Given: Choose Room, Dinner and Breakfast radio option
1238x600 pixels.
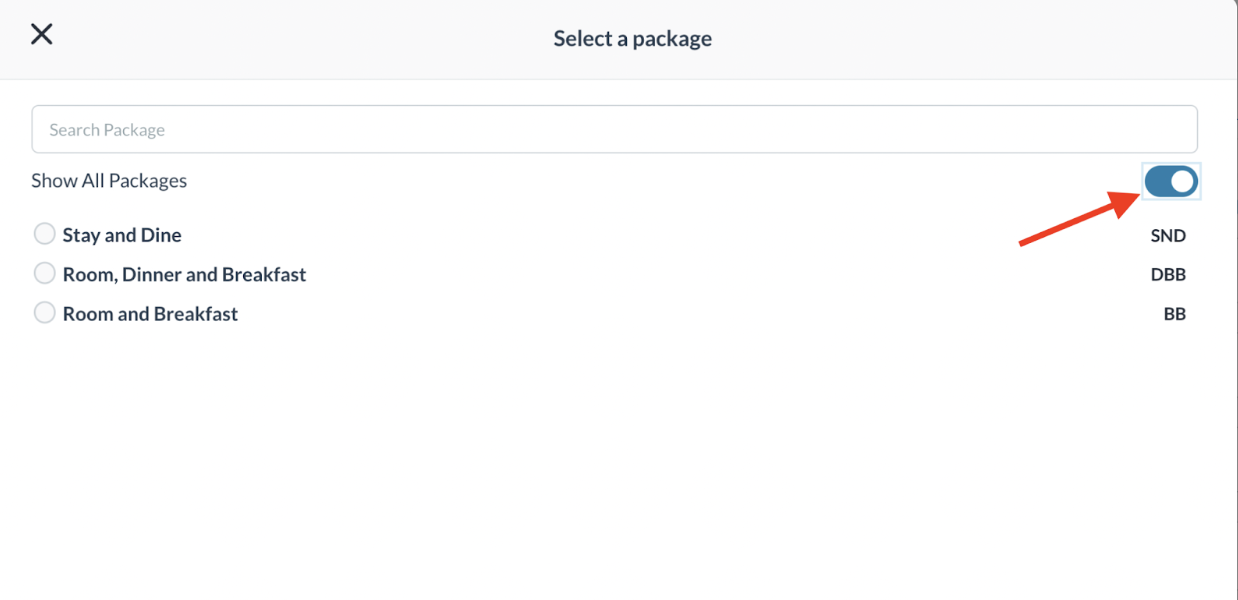Looking at the screenshot, I should click(45, 273).
